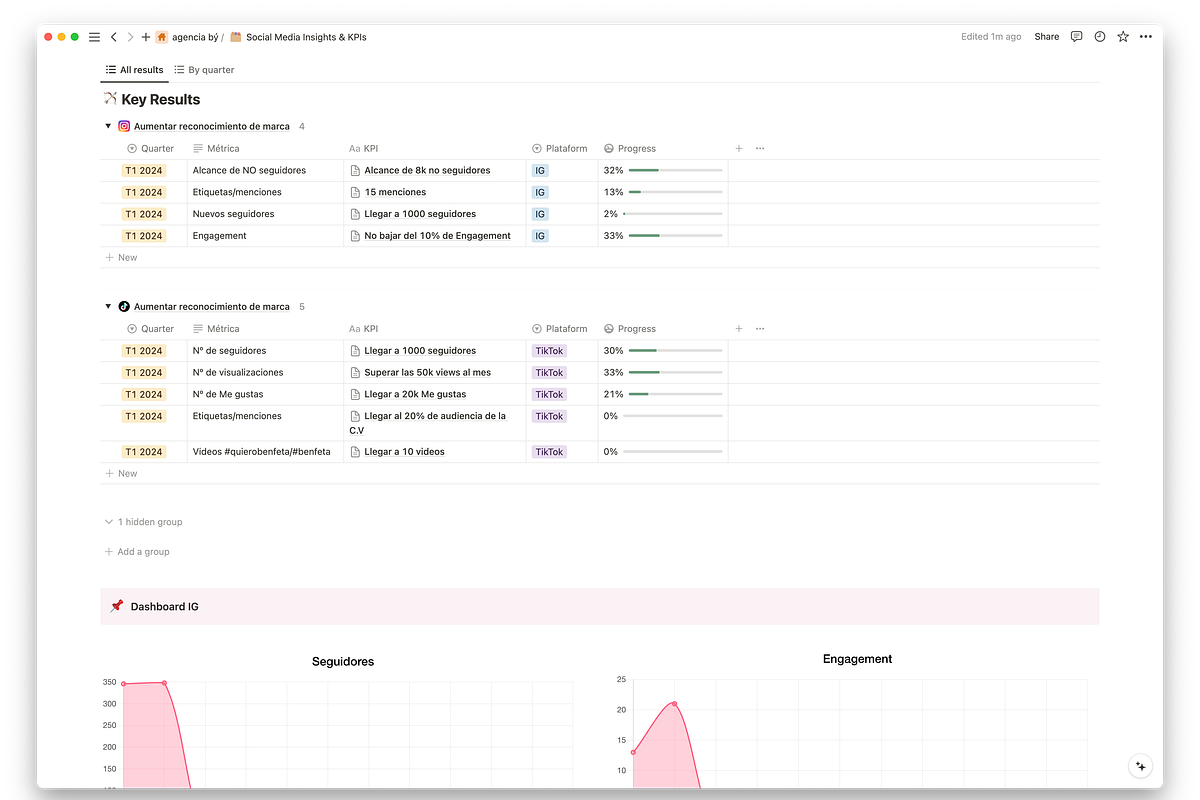Add New row in Instagram table
This screenshot has width=1200, height=800.
(x=121, y=257)
